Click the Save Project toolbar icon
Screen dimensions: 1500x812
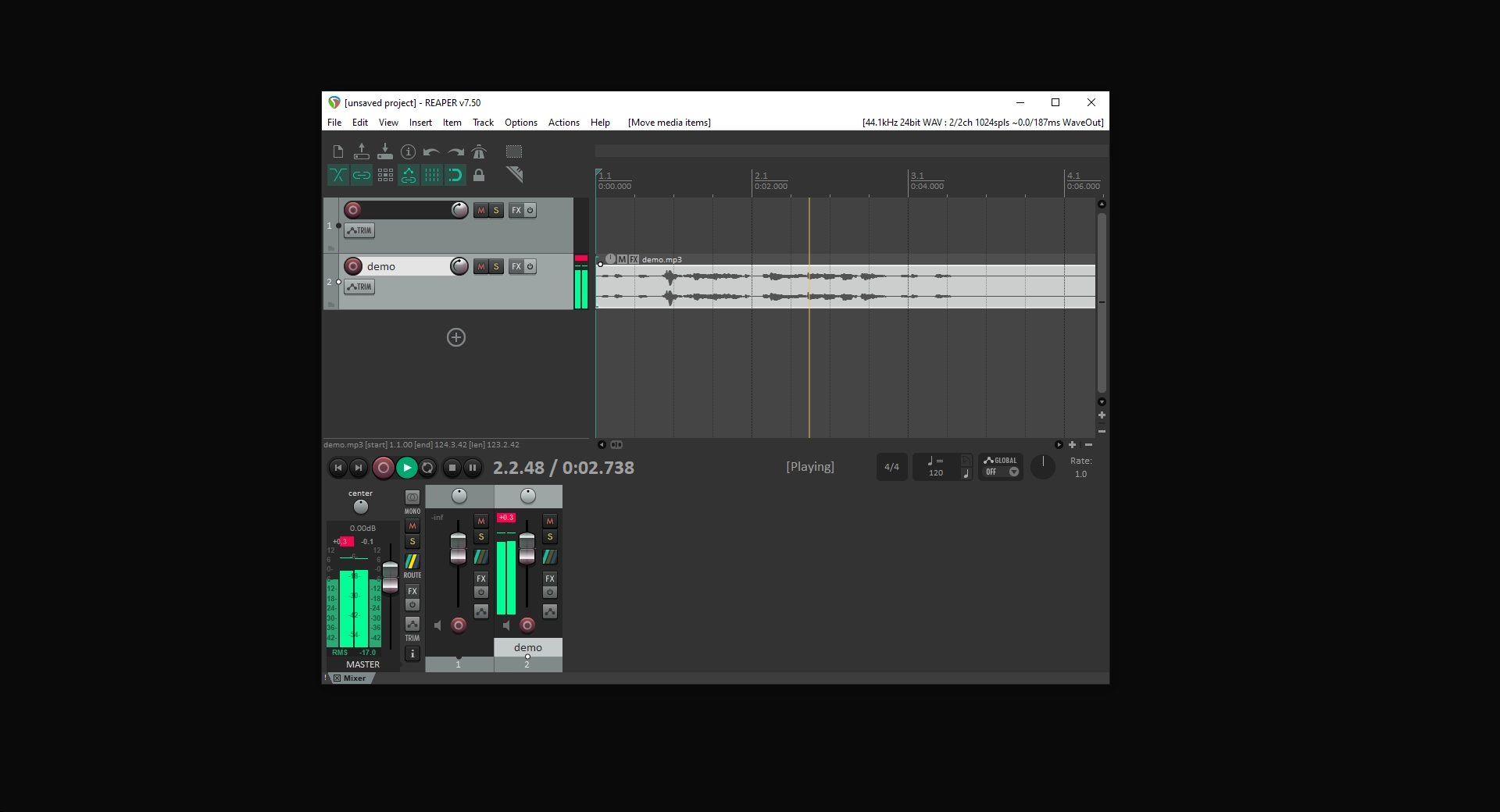(x=384, y=152)
